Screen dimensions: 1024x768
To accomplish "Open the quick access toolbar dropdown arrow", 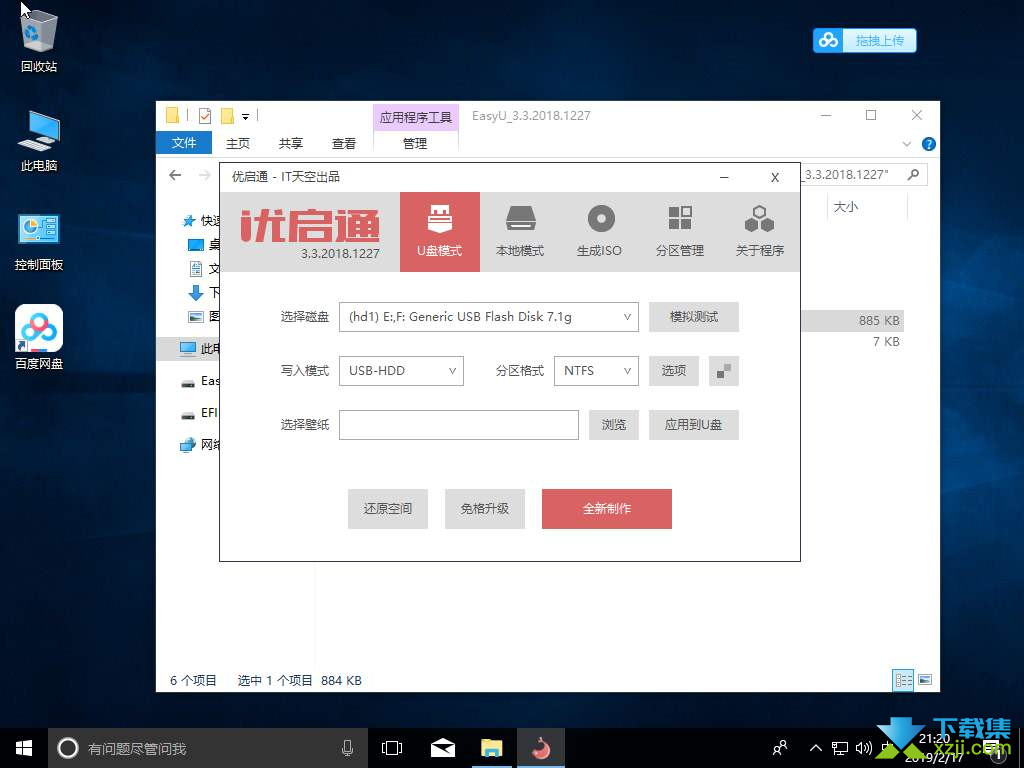I will coord(246,117).
